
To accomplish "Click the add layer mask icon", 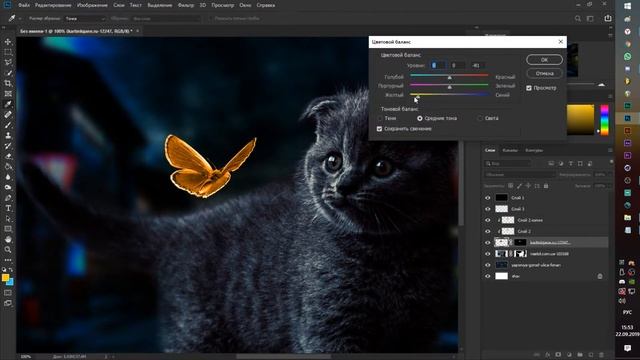I will tap(558, 355).
